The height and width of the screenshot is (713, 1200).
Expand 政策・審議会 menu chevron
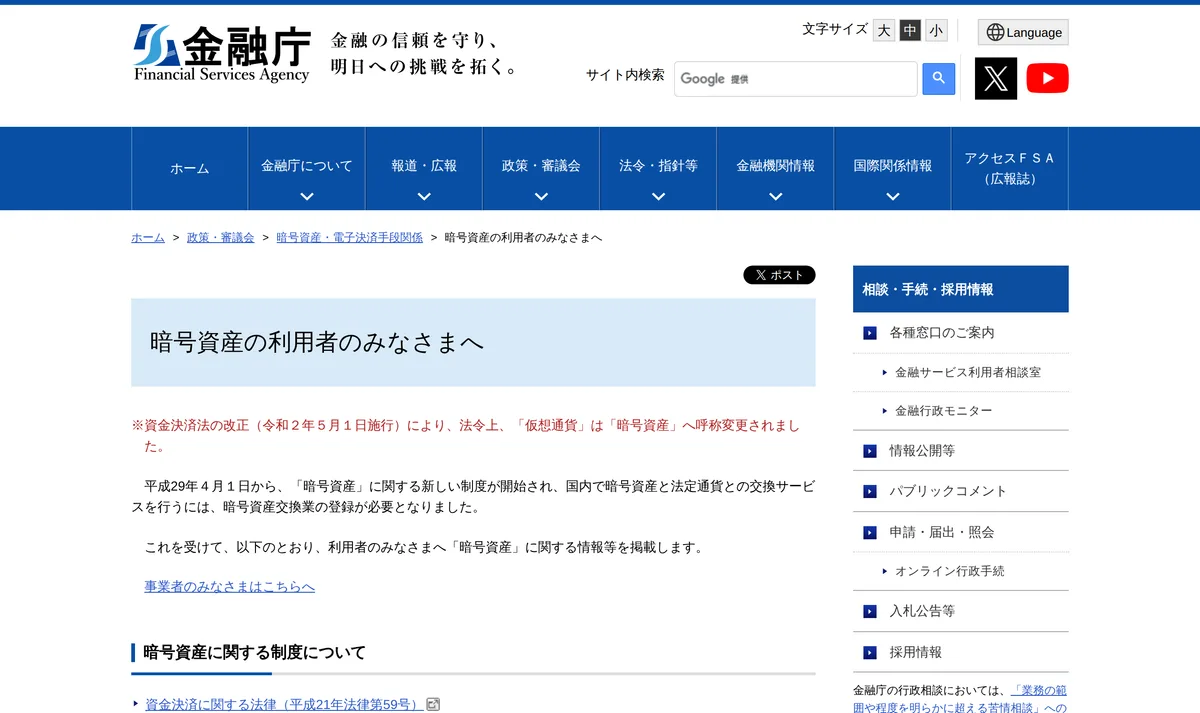click(541, 196)
